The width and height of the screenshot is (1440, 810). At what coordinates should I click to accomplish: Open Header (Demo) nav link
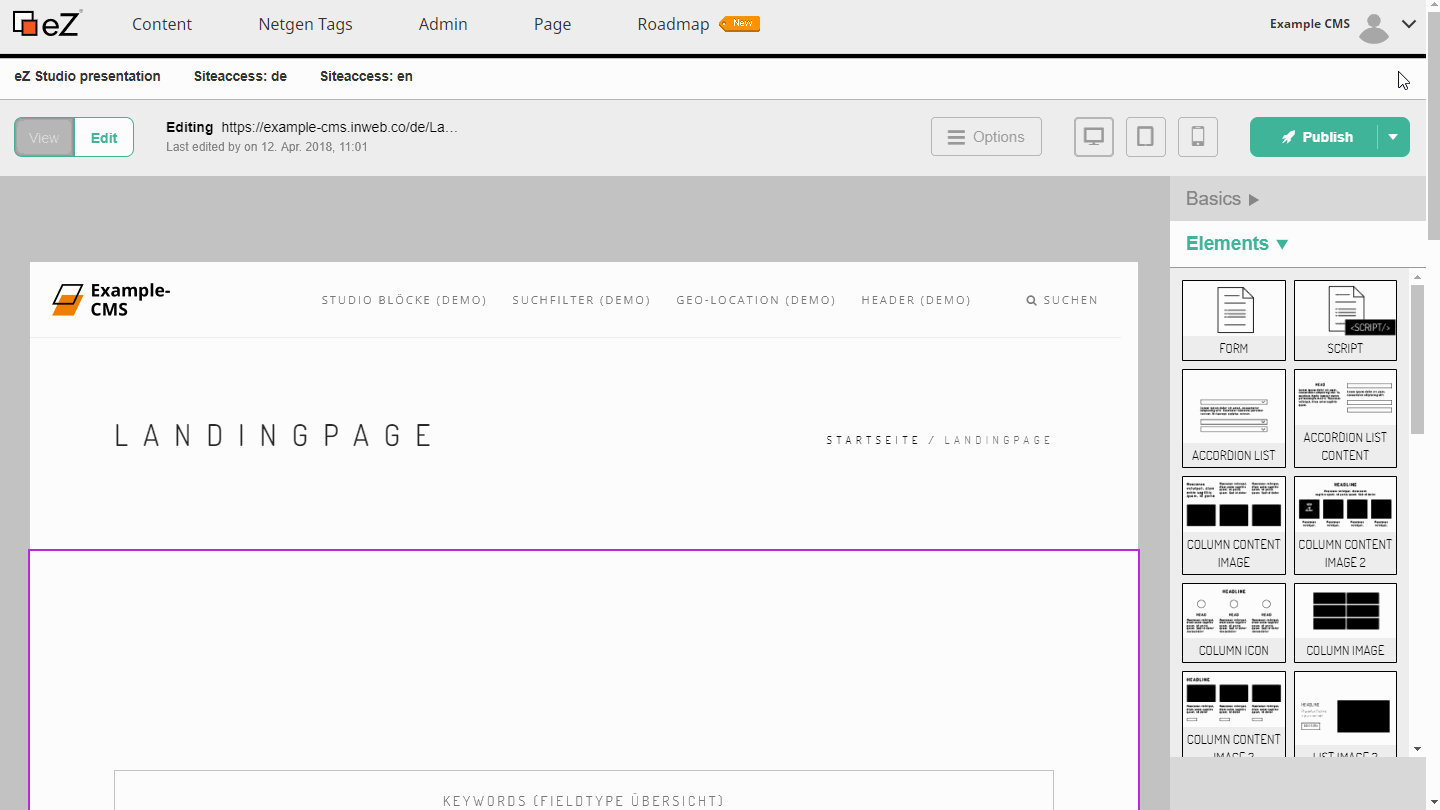point(916,300)
